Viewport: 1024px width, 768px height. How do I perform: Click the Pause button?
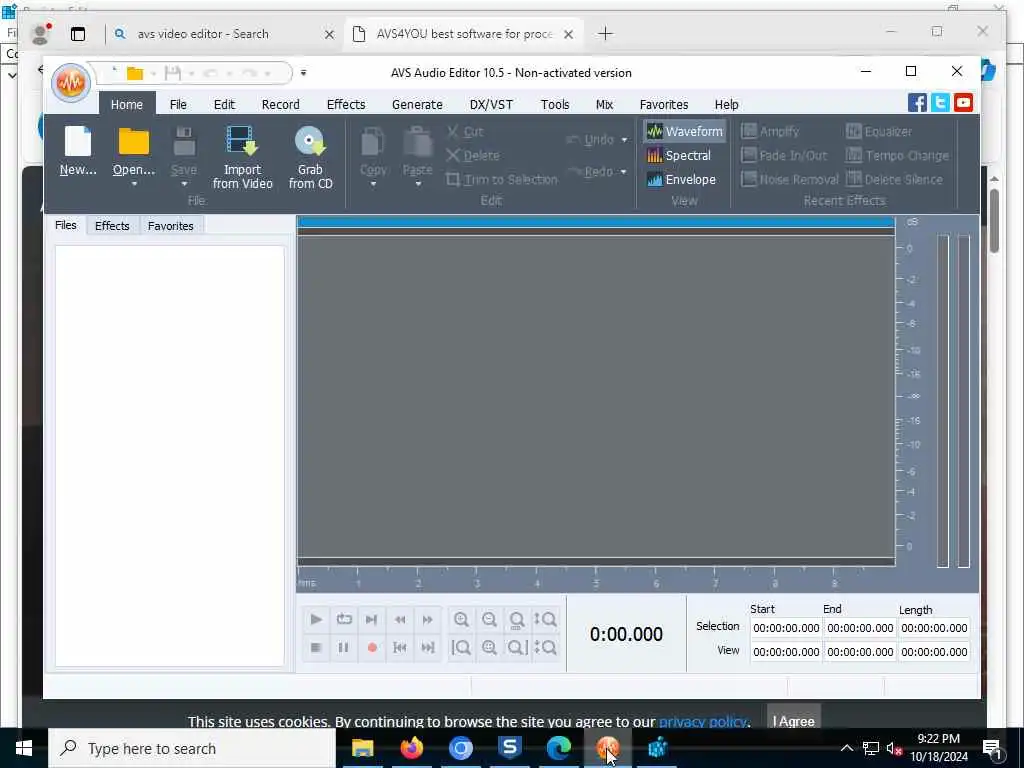pos(344,647)
